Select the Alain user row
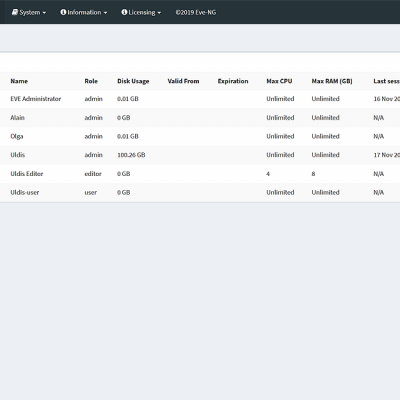 [x=200, y=118]
